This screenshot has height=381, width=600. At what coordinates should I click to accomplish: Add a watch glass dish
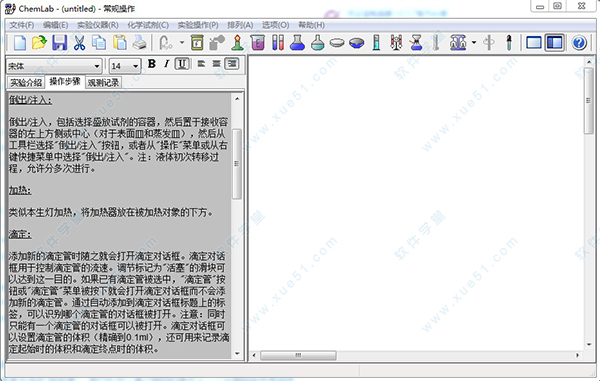pyautogui.click(x=337, y=42)
